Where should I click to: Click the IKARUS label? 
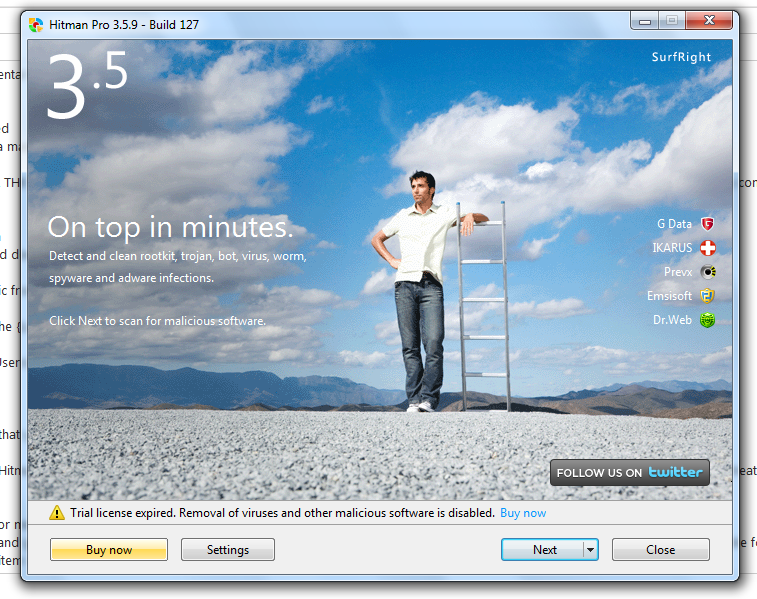(x=672, y=248)
